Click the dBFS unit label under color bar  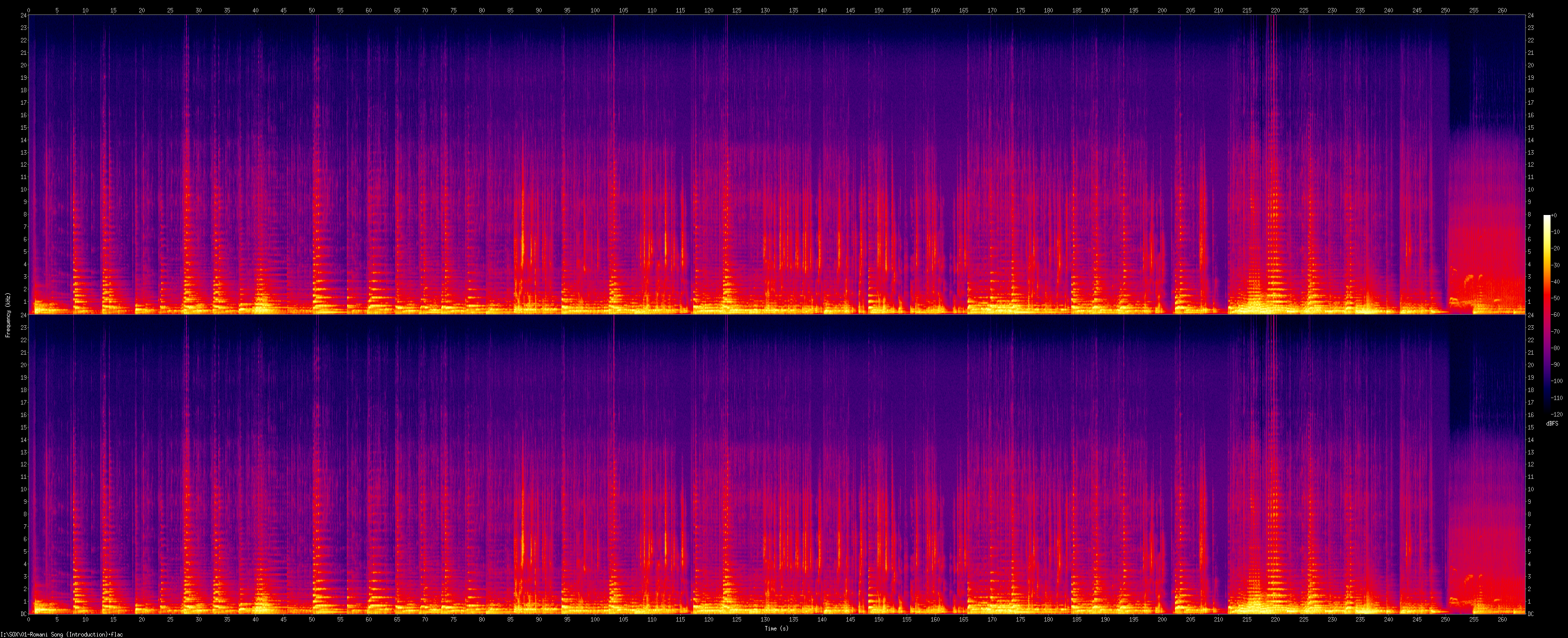tap(1552, 423)
